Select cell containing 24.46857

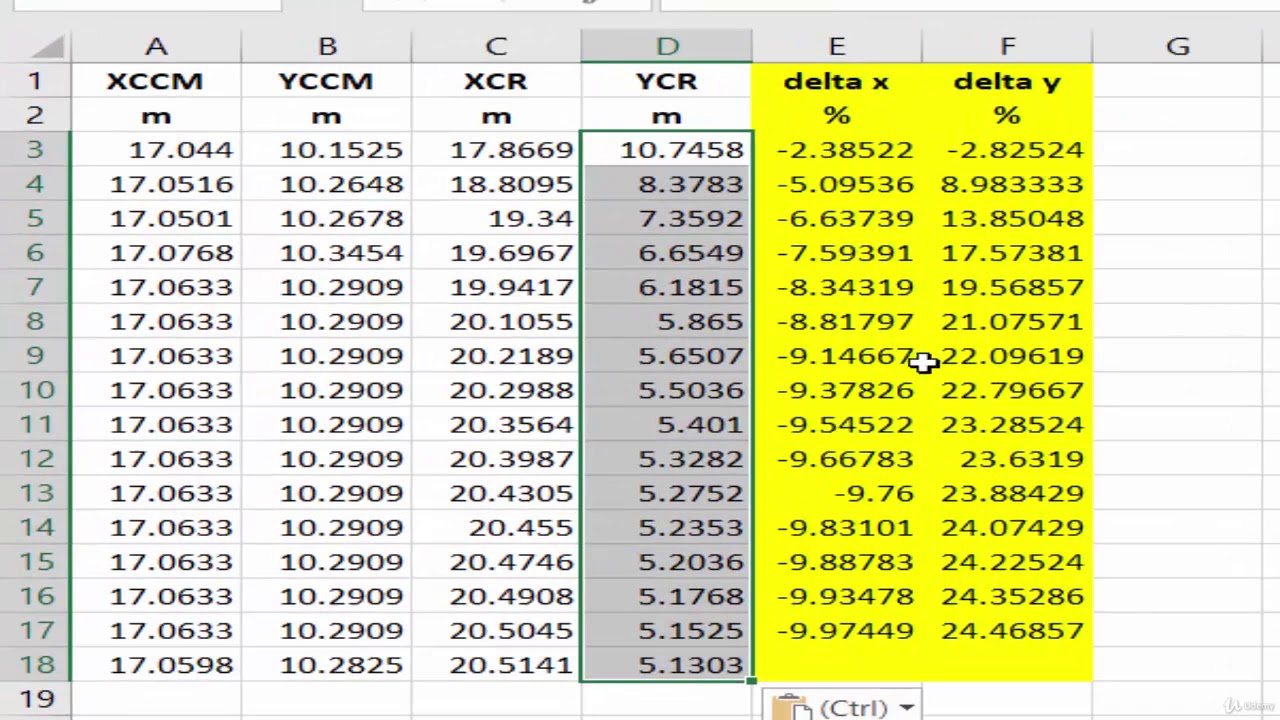[x=1007, y=630]
